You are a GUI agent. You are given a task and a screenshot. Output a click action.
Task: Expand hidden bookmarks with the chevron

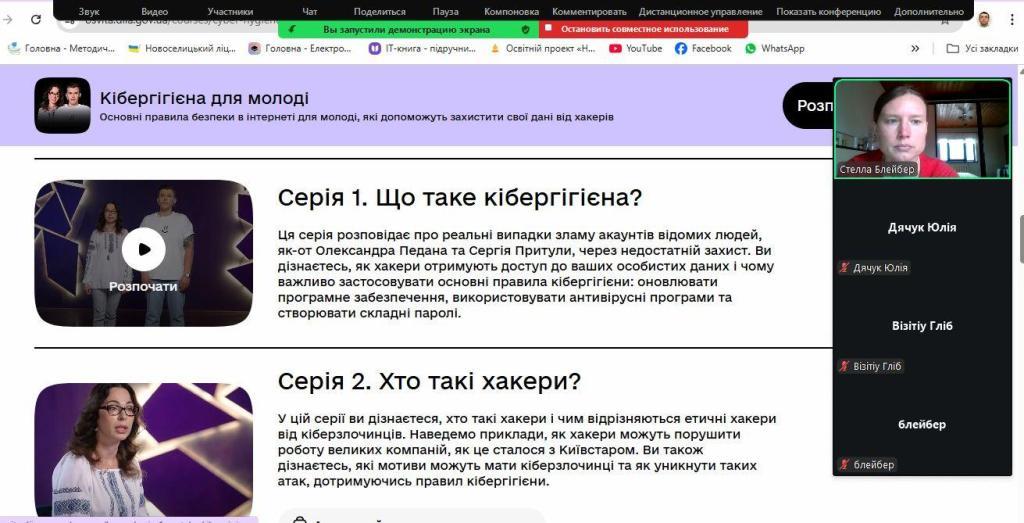(x=914, y=48)
